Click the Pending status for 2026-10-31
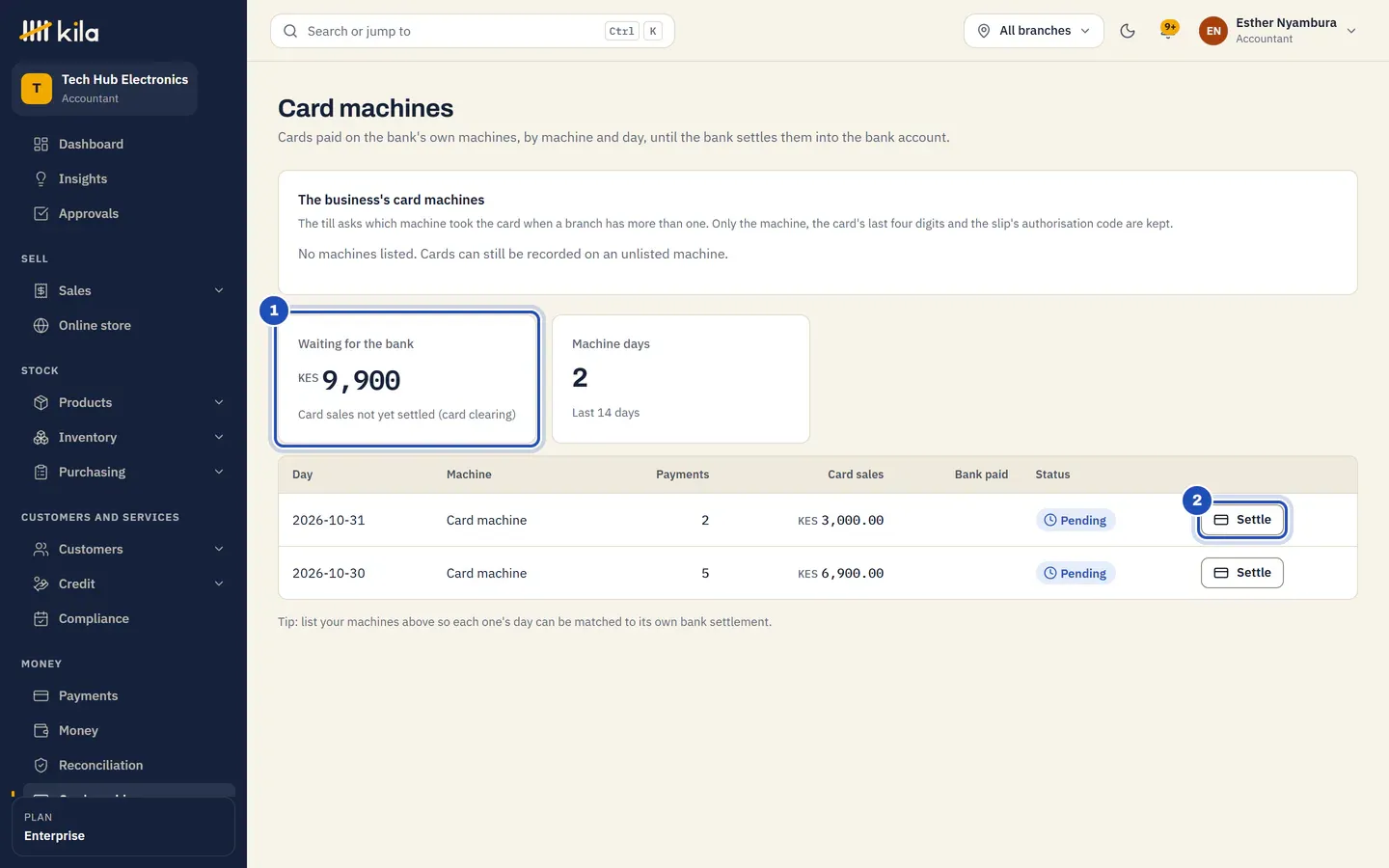Image resolution: width=1389 pixels, height=868 pixels. [1075, 520]
